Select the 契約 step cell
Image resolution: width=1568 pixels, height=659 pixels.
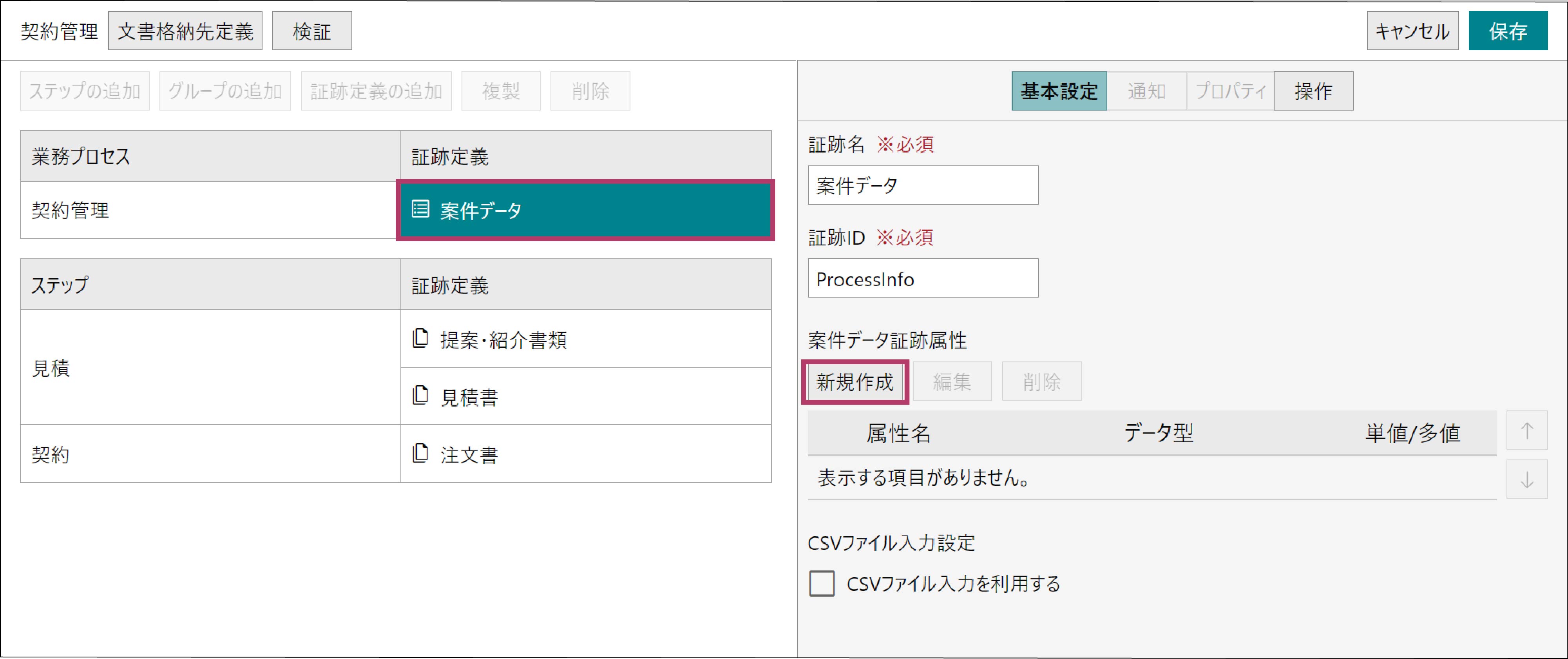coord(211,454)
